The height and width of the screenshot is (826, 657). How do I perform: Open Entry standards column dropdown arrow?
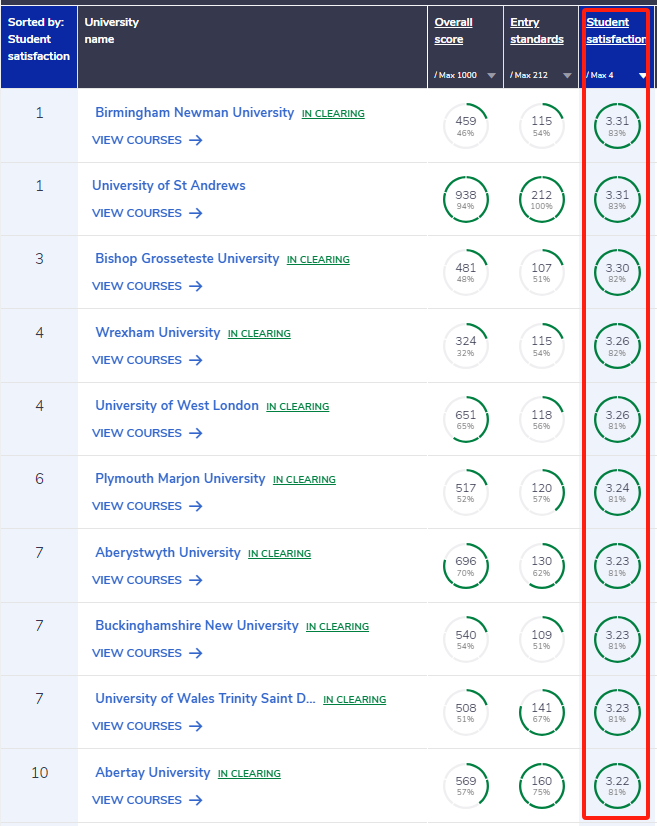tap(567, 75)
